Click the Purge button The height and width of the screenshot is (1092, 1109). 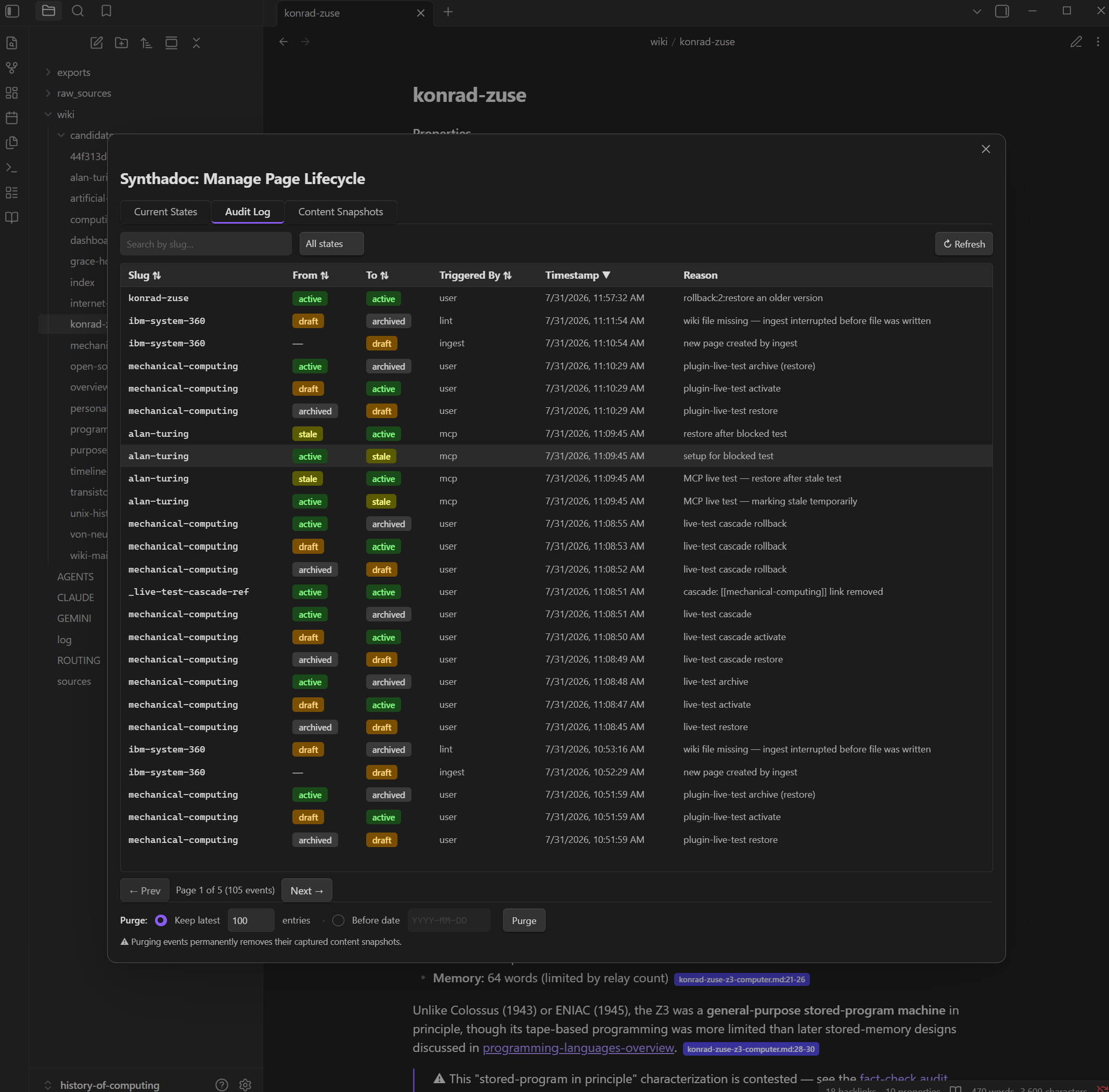tap(524, 920)
